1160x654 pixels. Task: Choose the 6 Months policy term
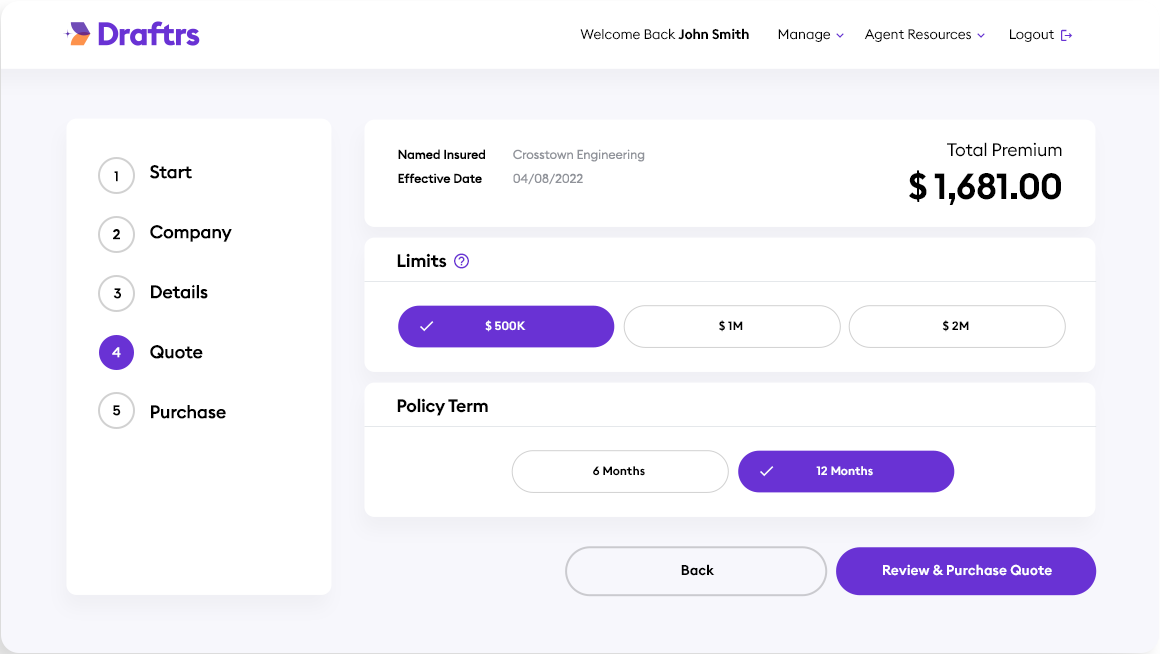point(619,471)
